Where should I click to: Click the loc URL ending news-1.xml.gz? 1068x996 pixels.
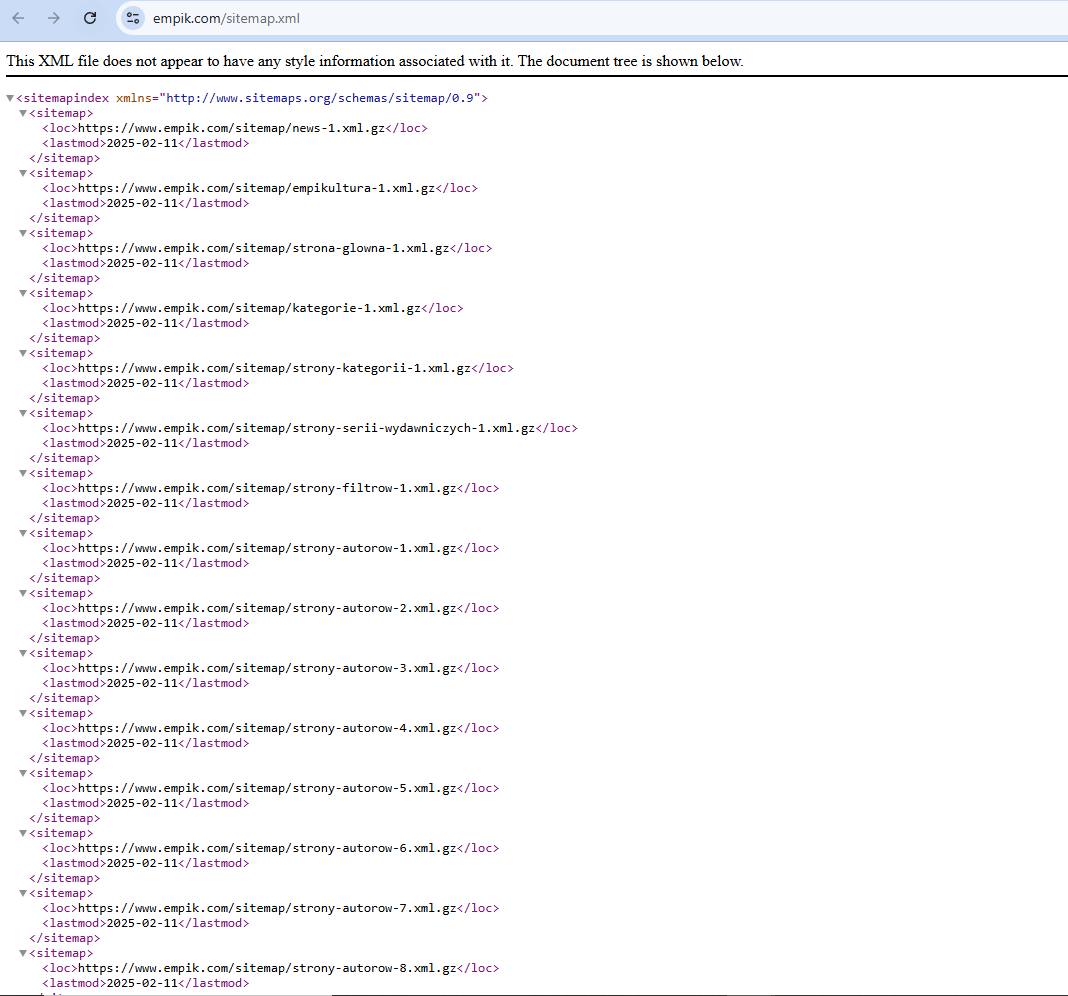coord(232,128)
